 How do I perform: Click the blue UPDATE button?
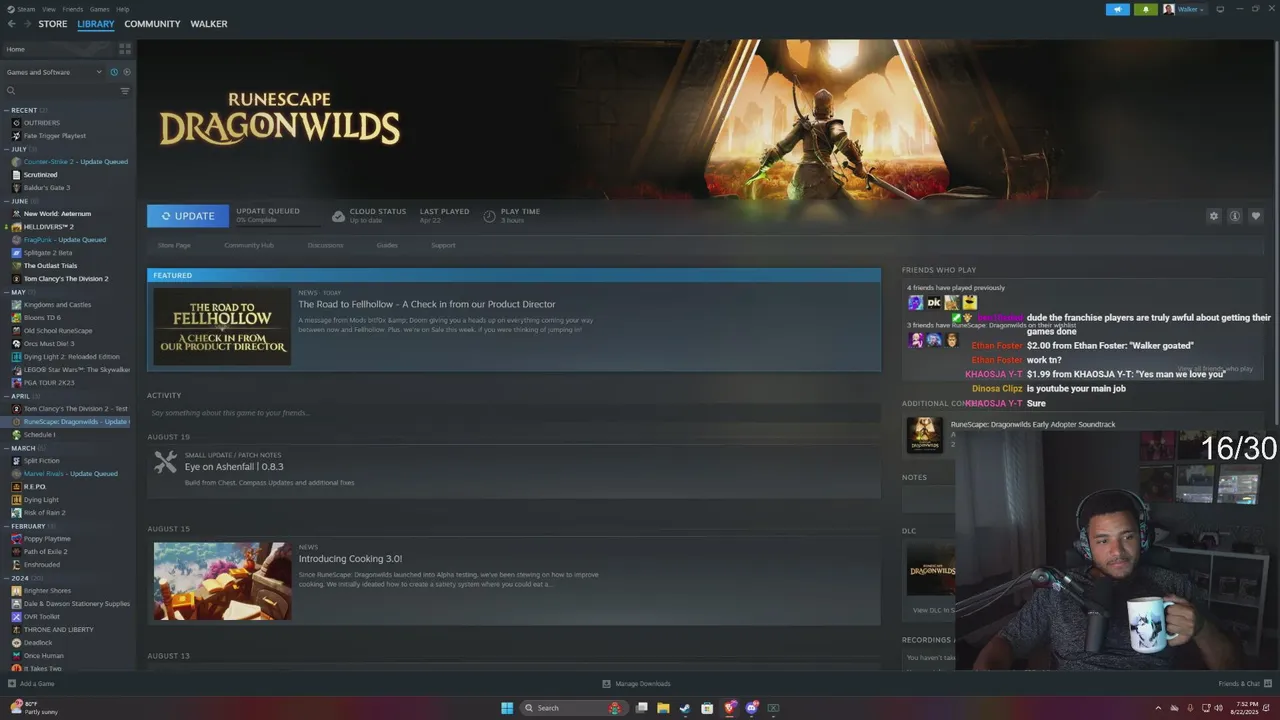[188, 216]
